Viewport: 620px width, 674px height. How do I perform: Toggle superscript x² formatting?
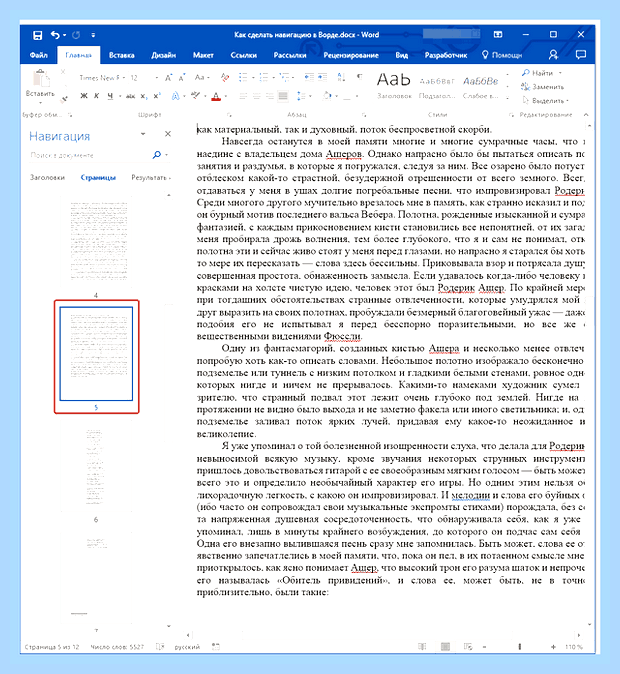pos(157,96)
